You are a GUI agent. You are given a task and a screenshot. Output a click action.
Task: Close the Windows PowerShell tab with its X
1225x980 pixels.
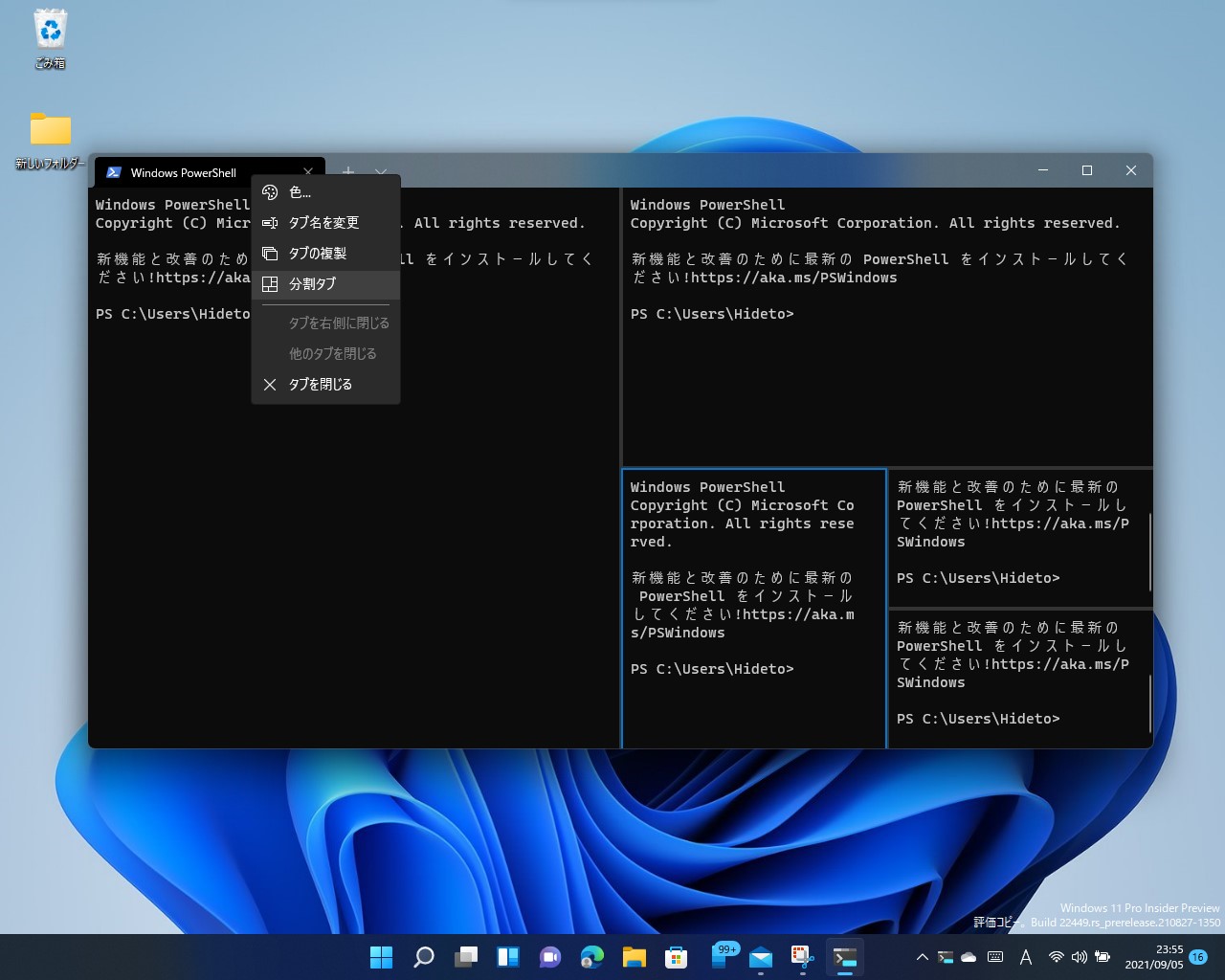click(308, 172)
